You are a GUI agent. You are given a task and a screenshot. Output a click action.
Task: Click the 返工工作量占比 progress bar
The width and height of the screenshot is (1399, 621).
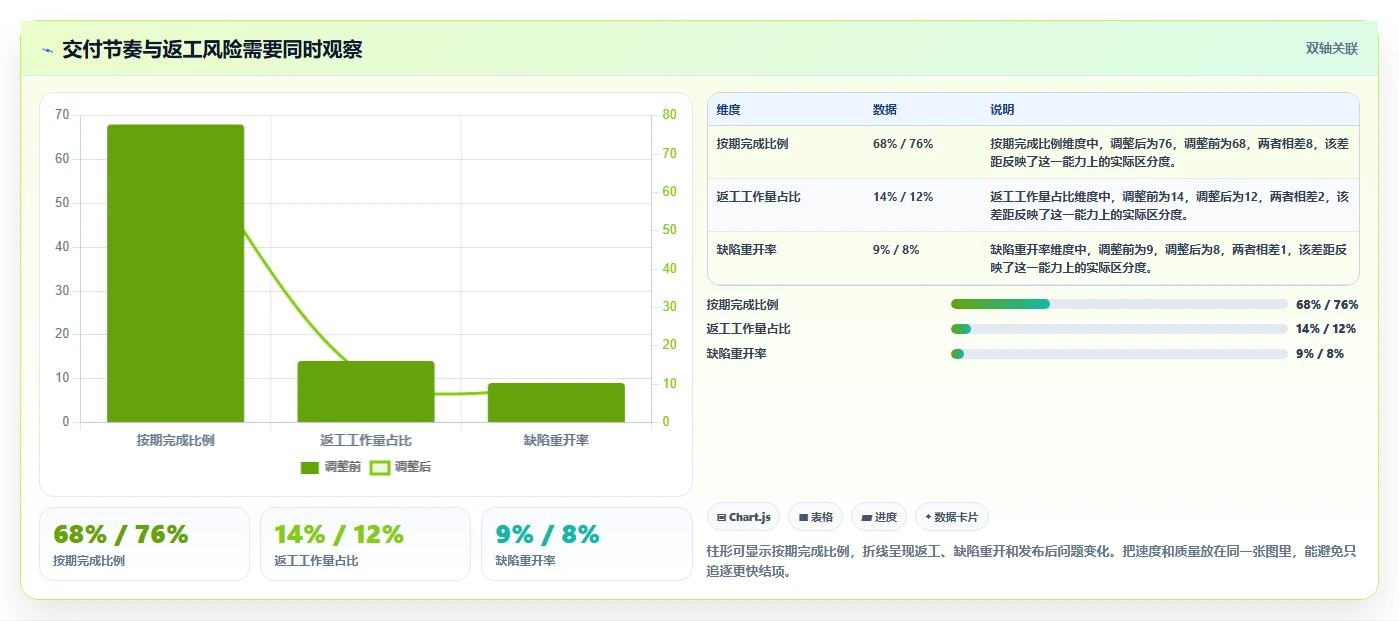(1119, 329)
